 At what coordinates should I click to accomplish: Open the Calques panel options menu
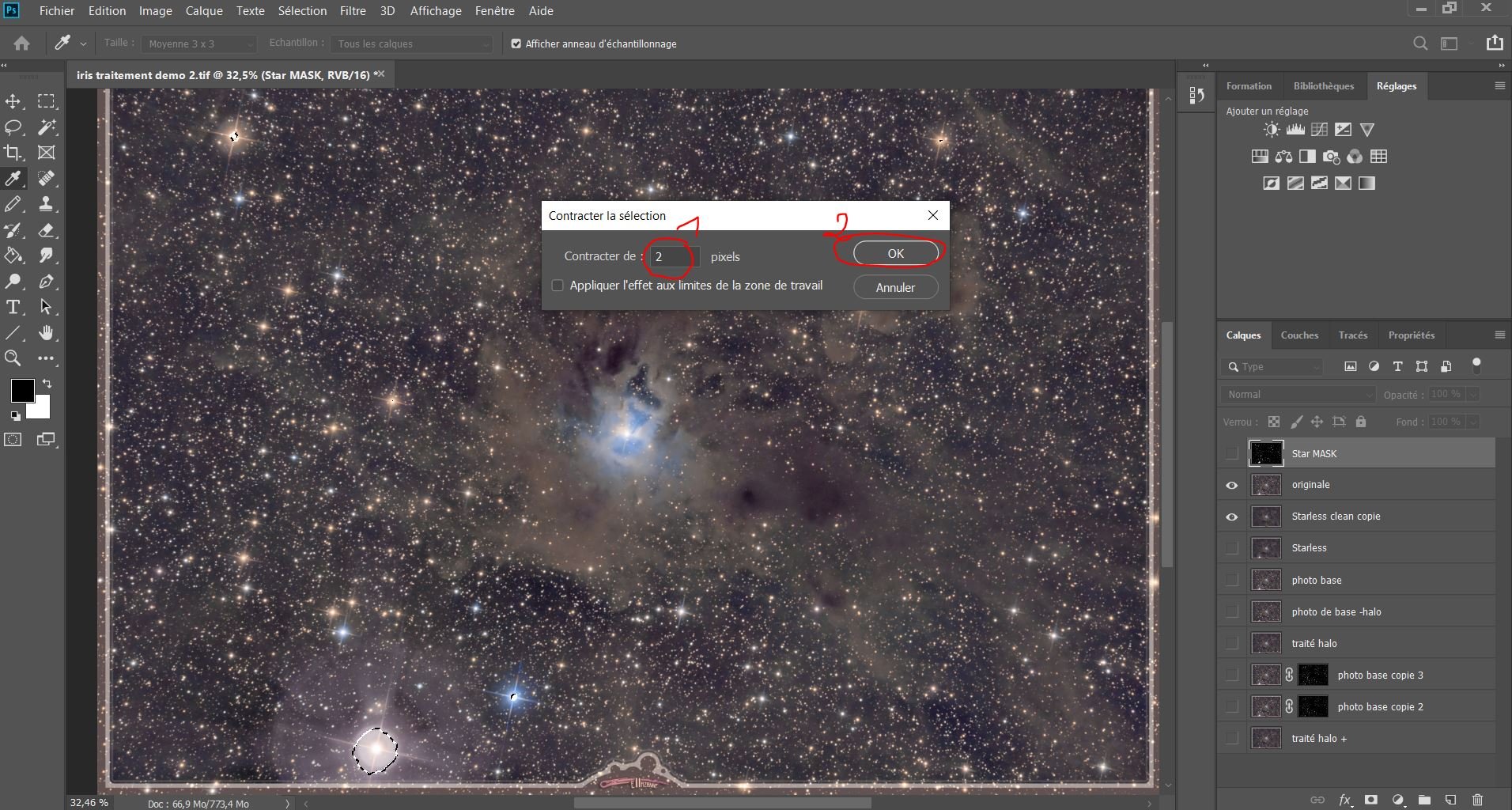(x=1499, y=335)
